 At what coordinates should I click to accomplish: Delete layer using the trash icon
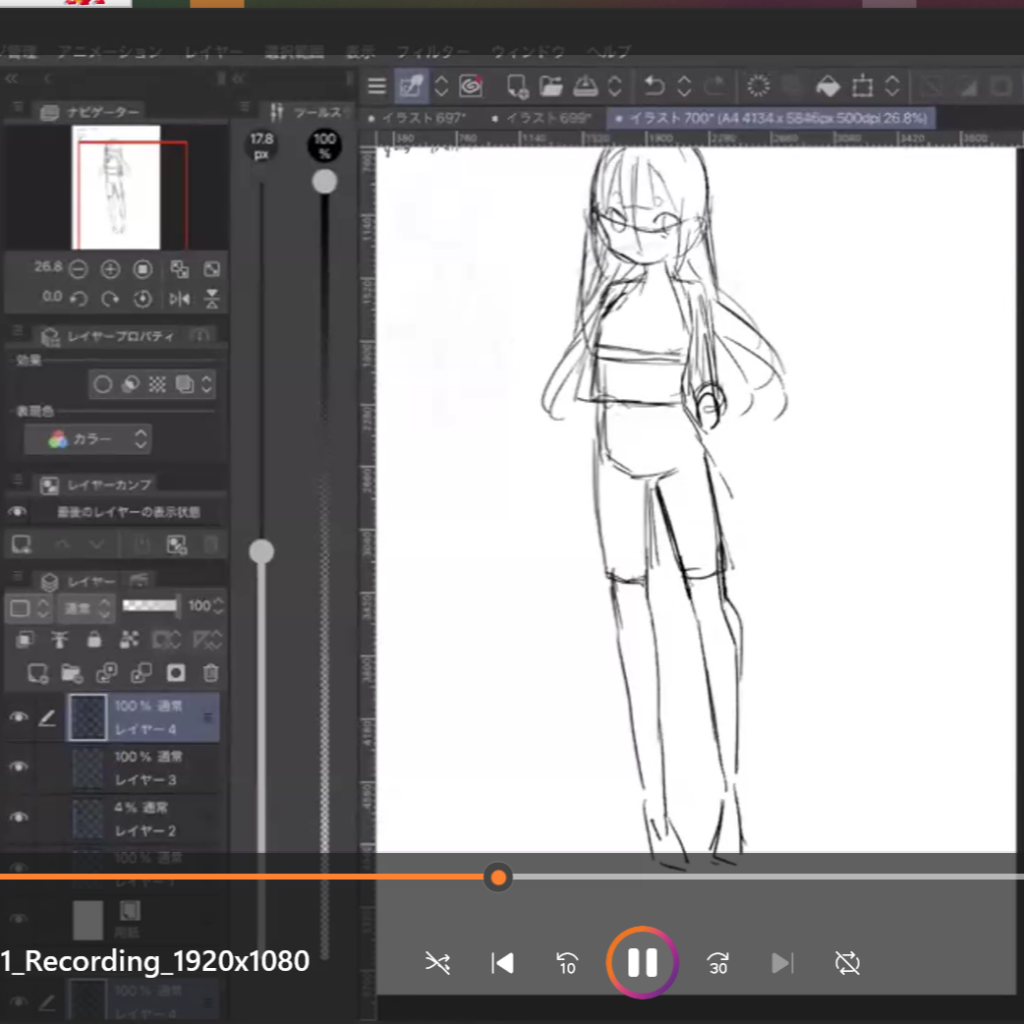(x=211, y=672)
